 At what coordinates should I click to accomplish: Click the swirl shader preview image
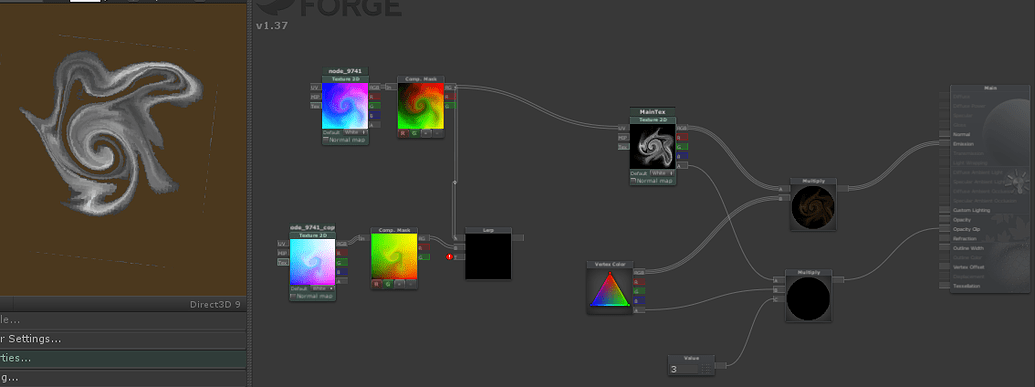coord(116,135)
